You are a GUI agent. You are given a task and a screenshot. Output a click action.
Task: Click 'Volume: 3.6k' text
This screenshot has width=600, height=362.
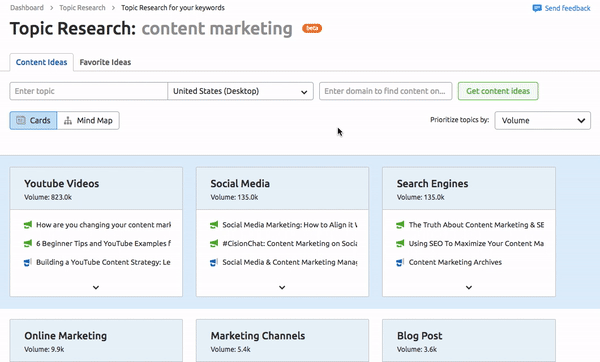point(417,349)
